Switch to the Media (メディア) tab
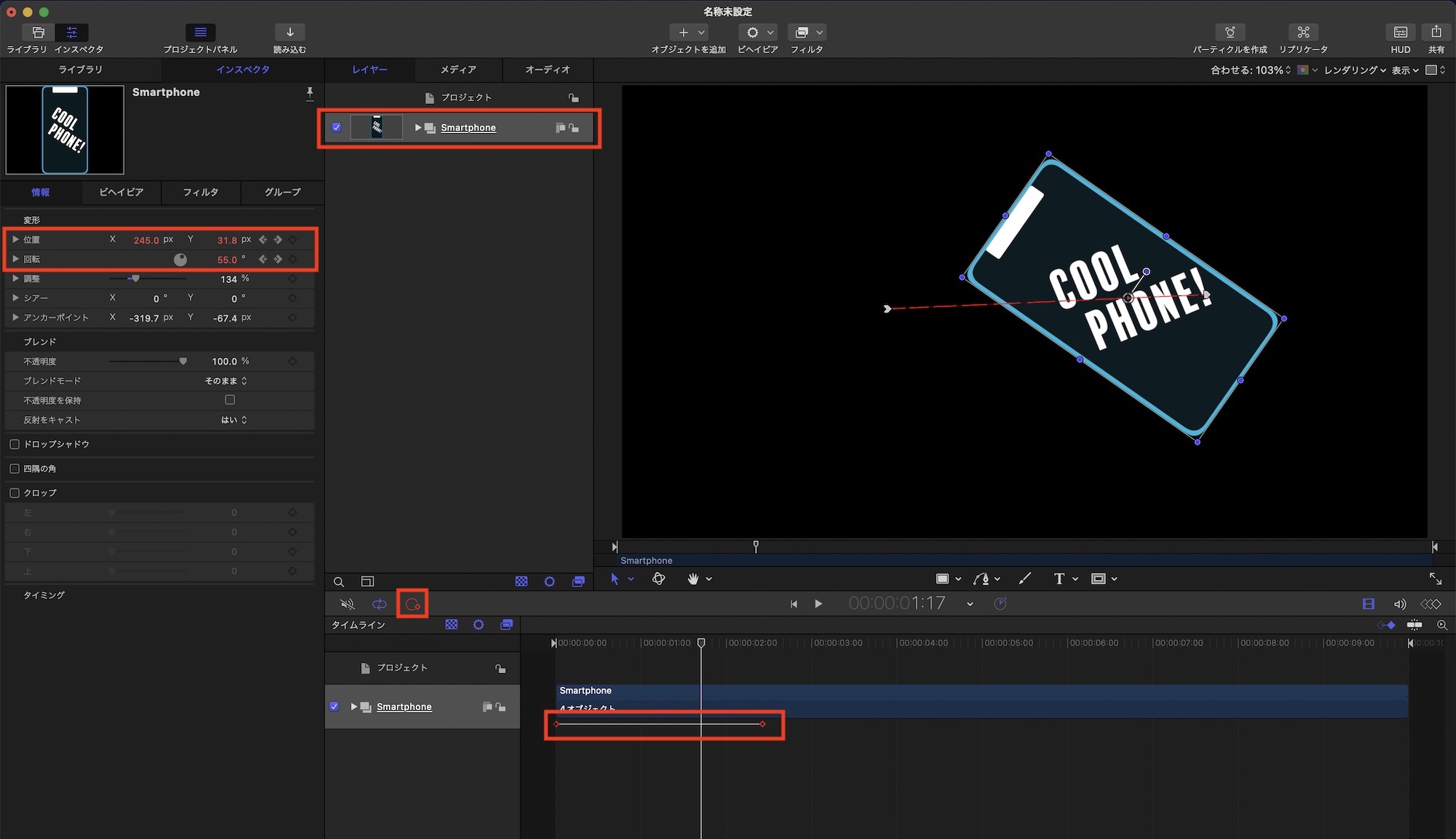This screenshot has height=839, width=1456. coord(458,70)
